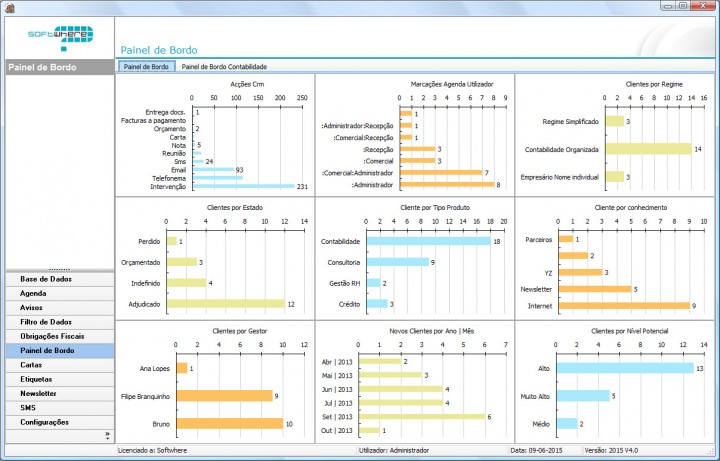Click the Regime Simplificado bar
The height and width of the screenshot is (461, 720).
click(x=615, y=121)
